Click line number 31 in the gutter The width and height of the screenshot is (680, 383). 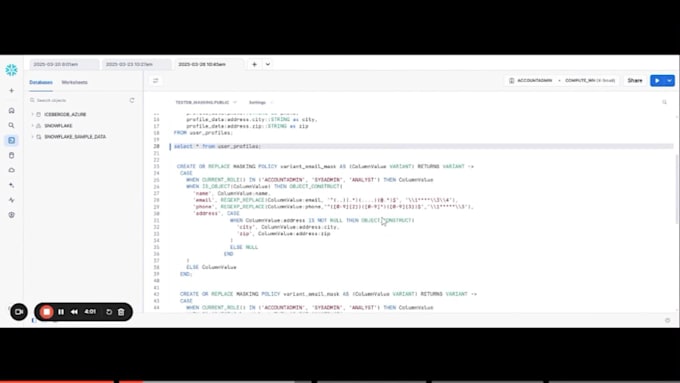click(x=157, y=220)
